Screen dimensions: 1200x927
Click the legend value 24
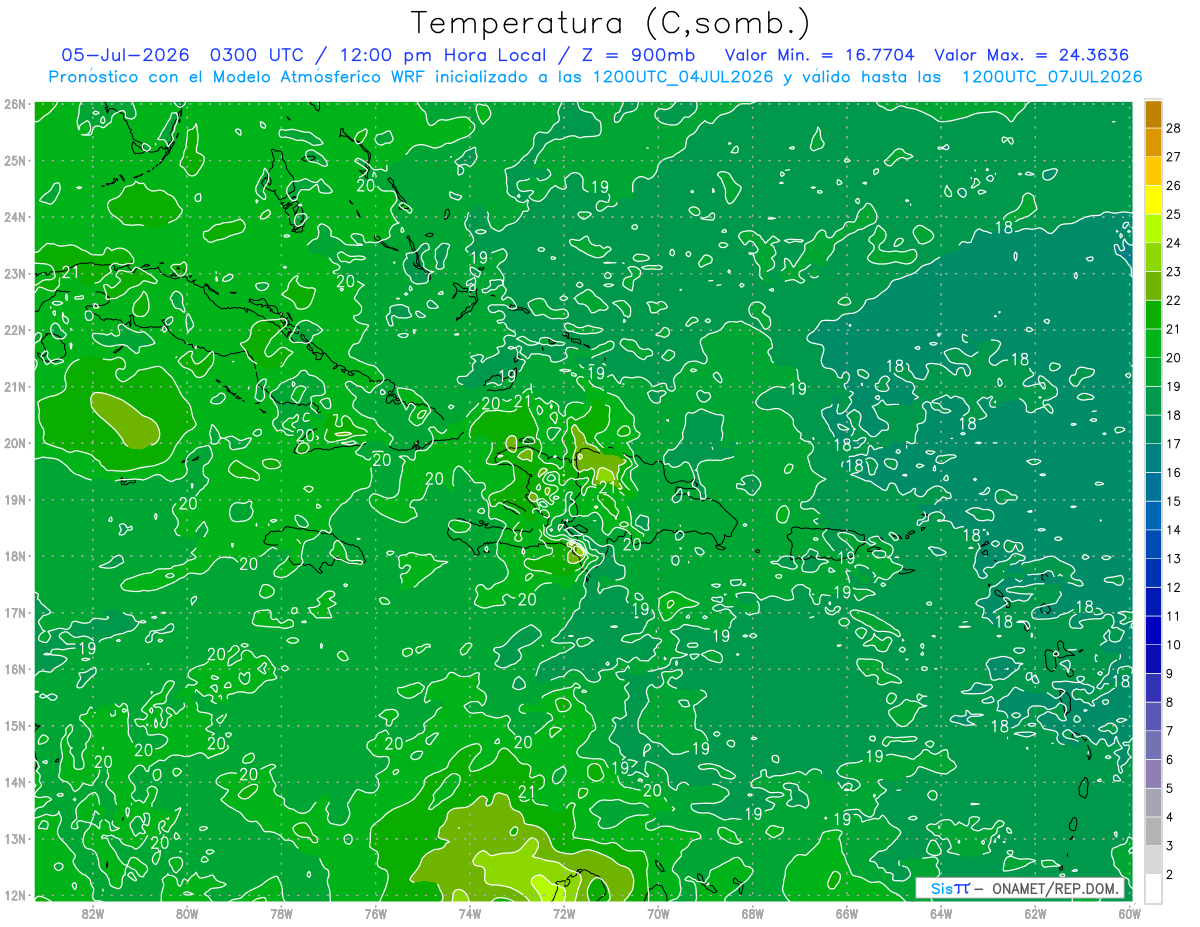point(1174,243)
